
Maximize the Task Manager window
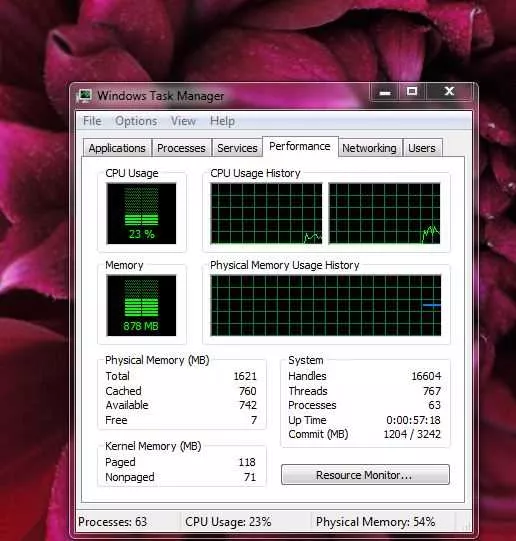tap(412, 92)
